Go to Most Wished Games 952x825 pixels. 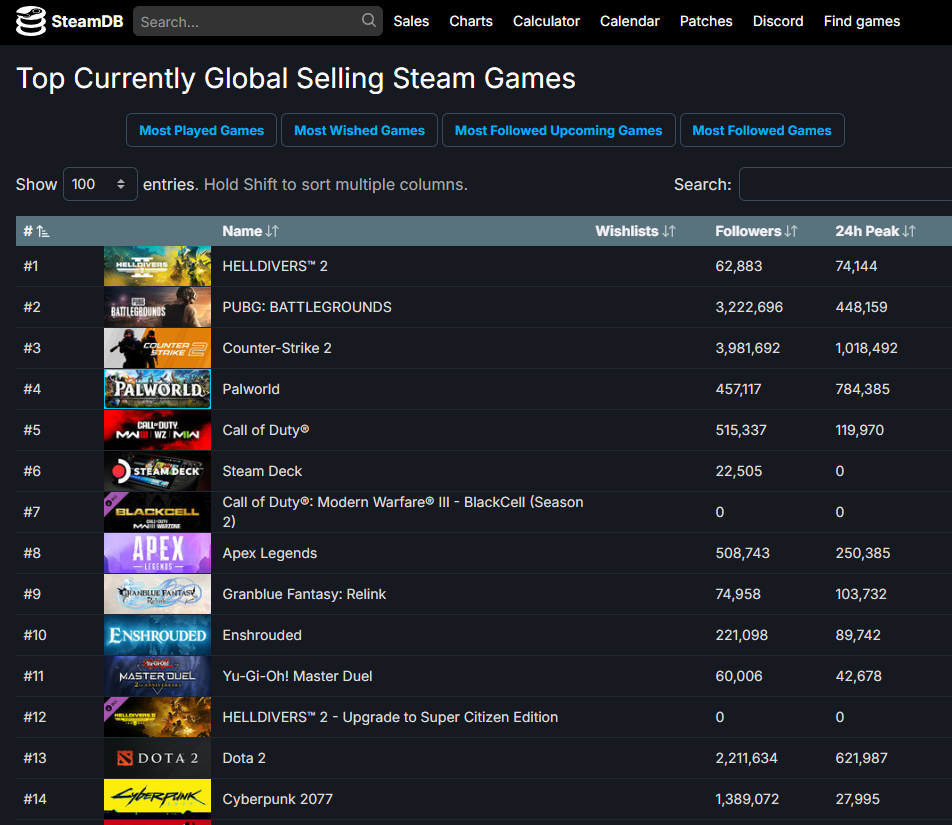[359, 130]
